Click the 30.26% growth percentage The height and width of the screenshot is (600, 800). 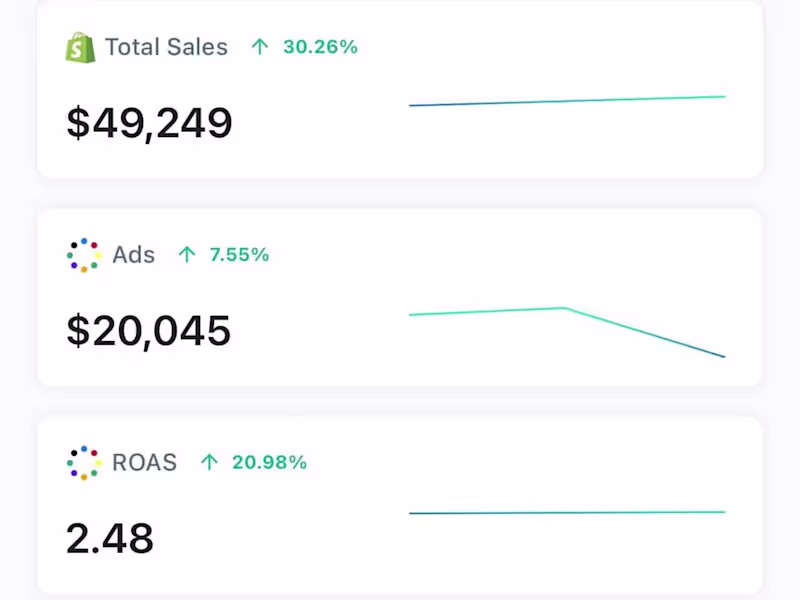coord(320,46)
